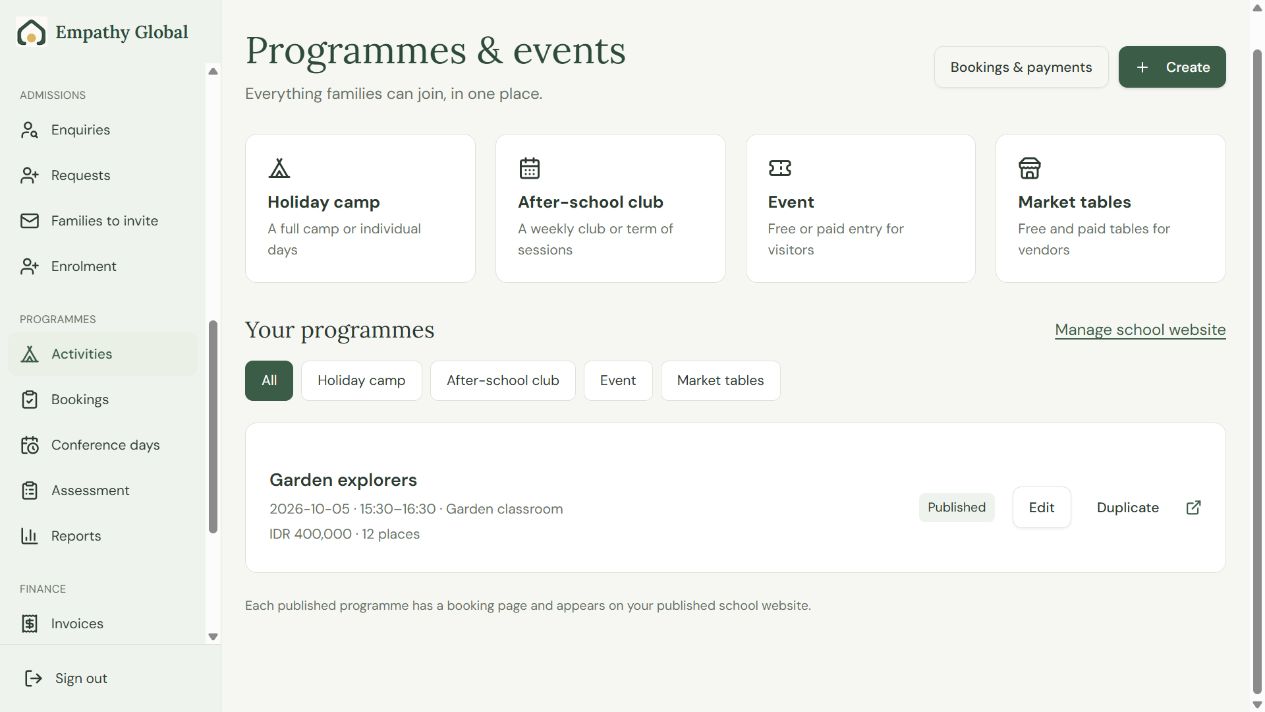Click the Enquiries magnifier-person icon
The height and width of the screenshot is (712, 1265).
point(30,130)
